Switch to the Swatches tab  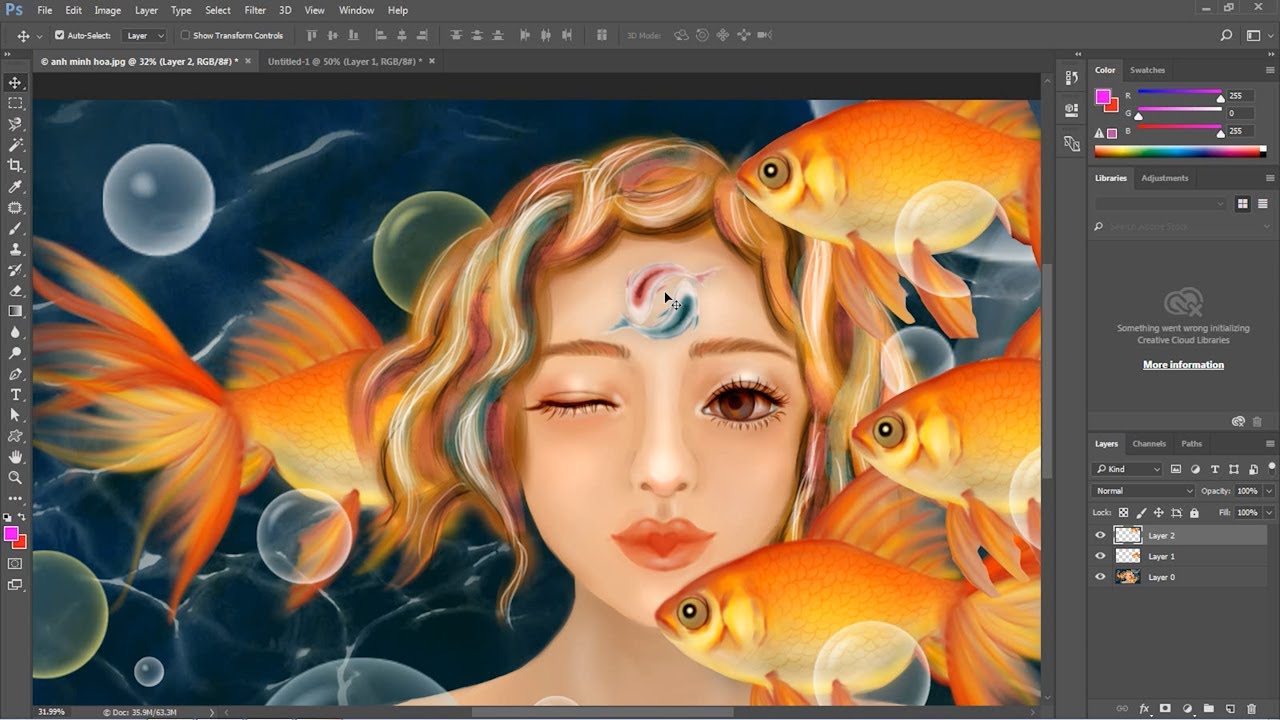(1147, 70)
